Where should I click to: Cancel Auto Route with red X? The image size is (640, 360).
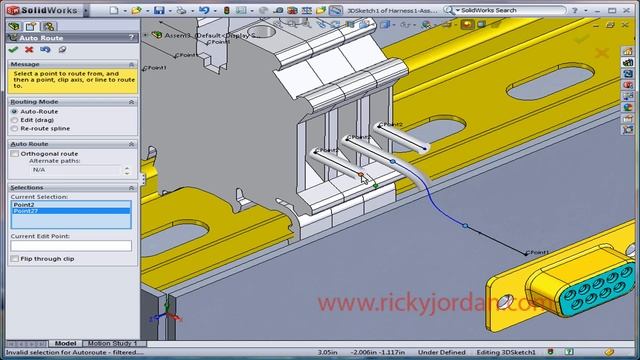tap(29, 49)
